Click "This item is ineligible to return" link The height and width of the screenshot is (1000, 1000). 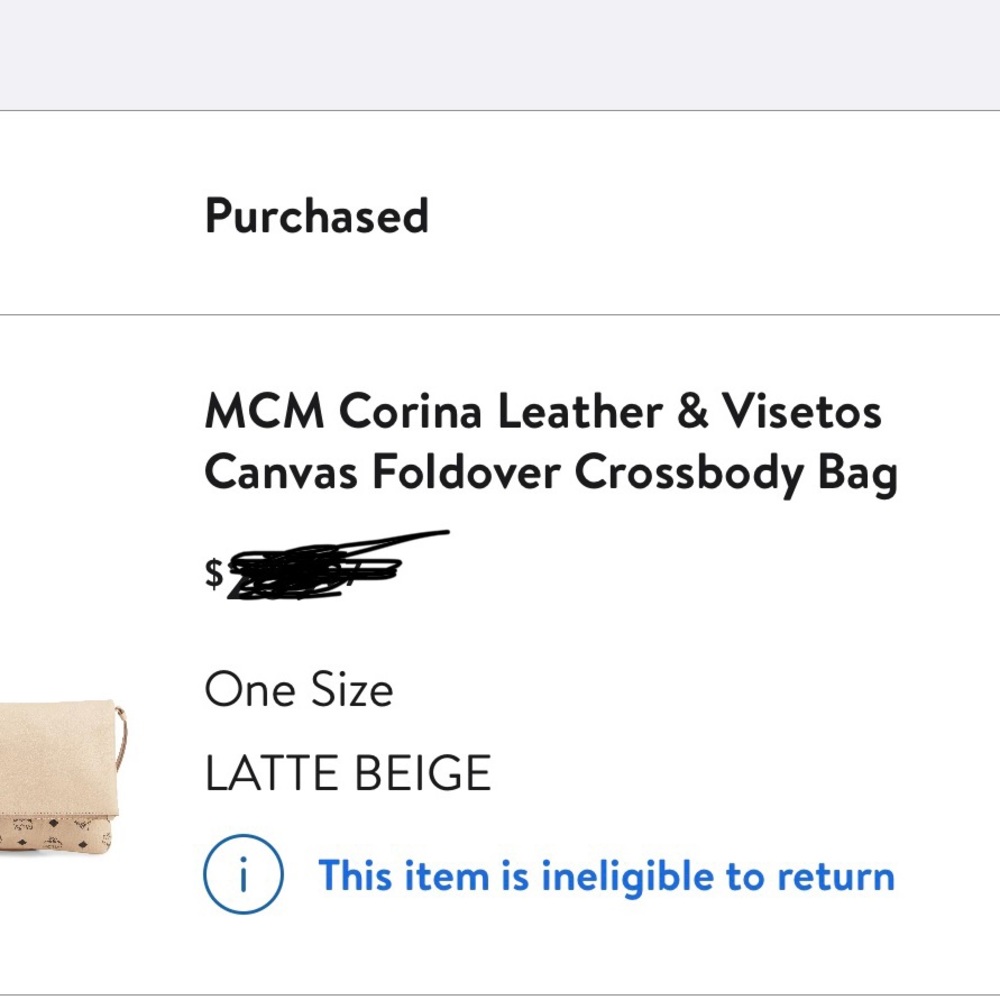click(x=607, y=876)
